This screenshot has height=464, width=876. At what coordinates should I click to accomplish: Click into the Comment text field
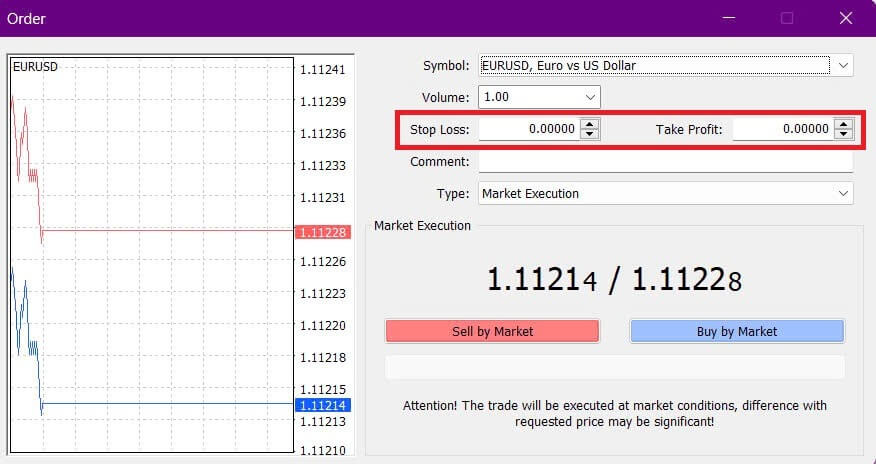click(665, 162)
